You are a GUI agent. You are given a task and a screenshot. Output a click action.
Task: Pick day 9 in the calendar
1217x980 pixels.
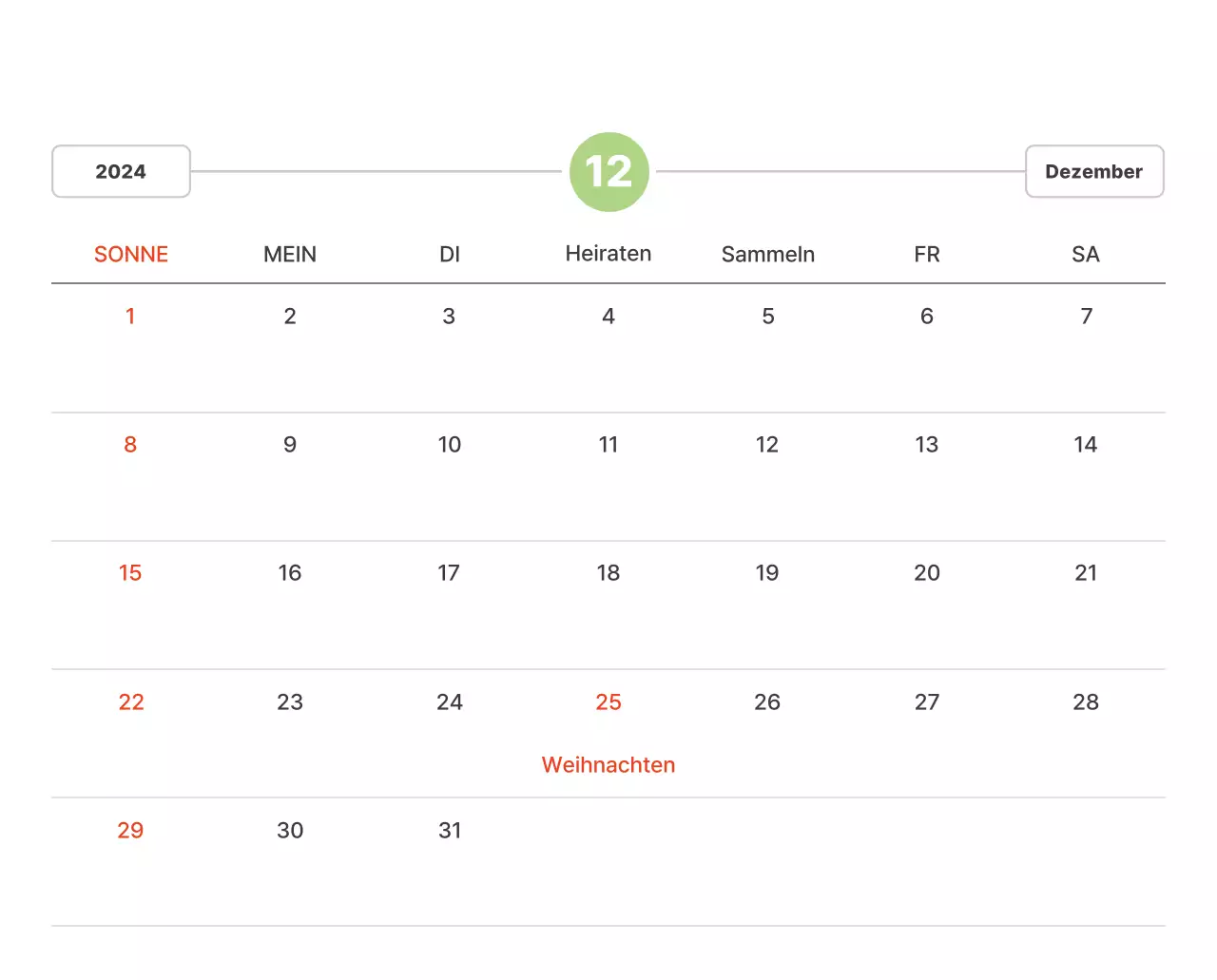(290, 445)
